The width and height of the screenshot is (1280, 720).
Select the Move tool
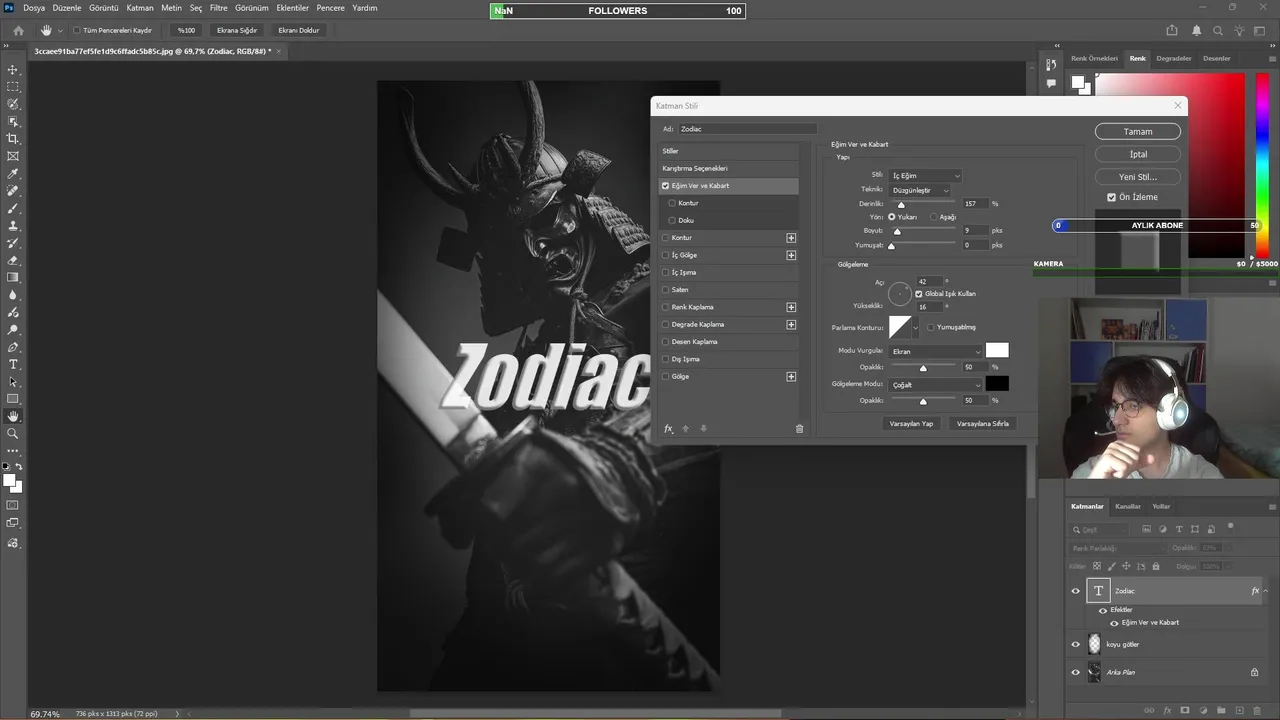click(x=13, y=70)
